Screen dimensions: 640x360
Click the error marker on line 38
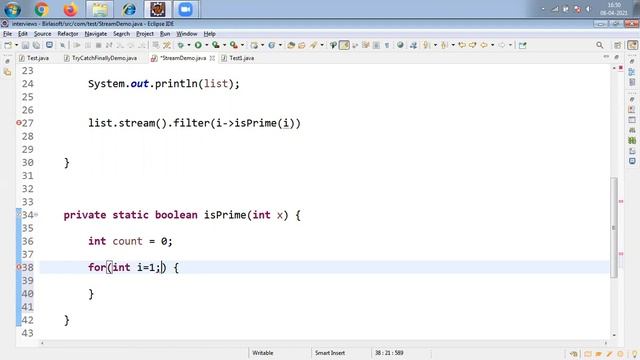point(18,267)
